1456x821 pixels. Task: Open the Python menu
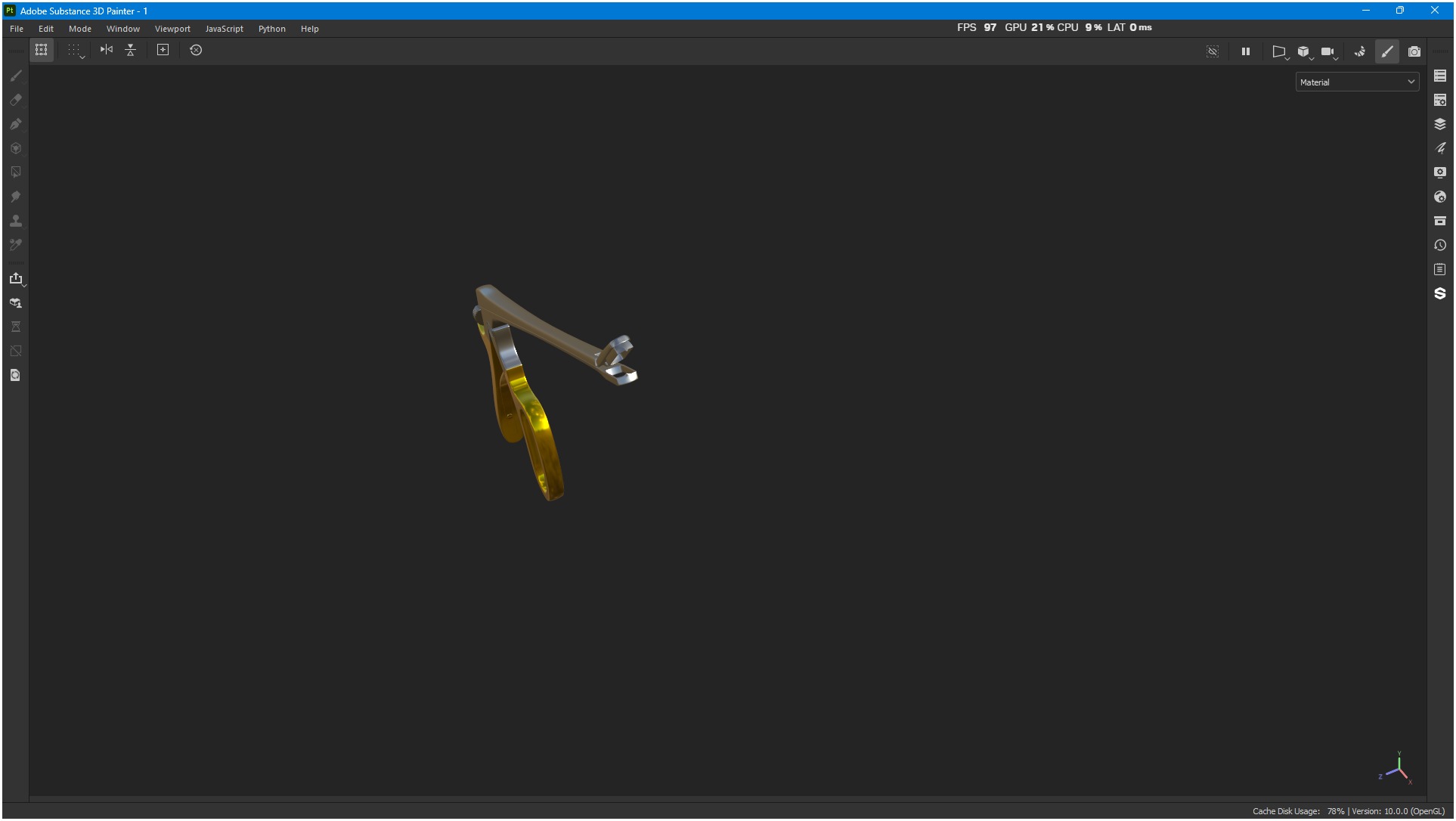[271, 29]
